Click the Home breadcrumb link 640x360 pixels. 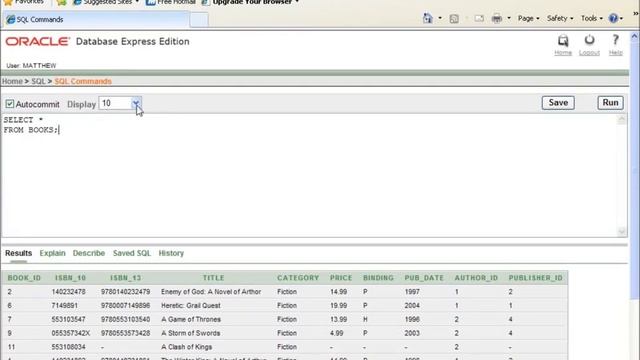click(12, 81)
